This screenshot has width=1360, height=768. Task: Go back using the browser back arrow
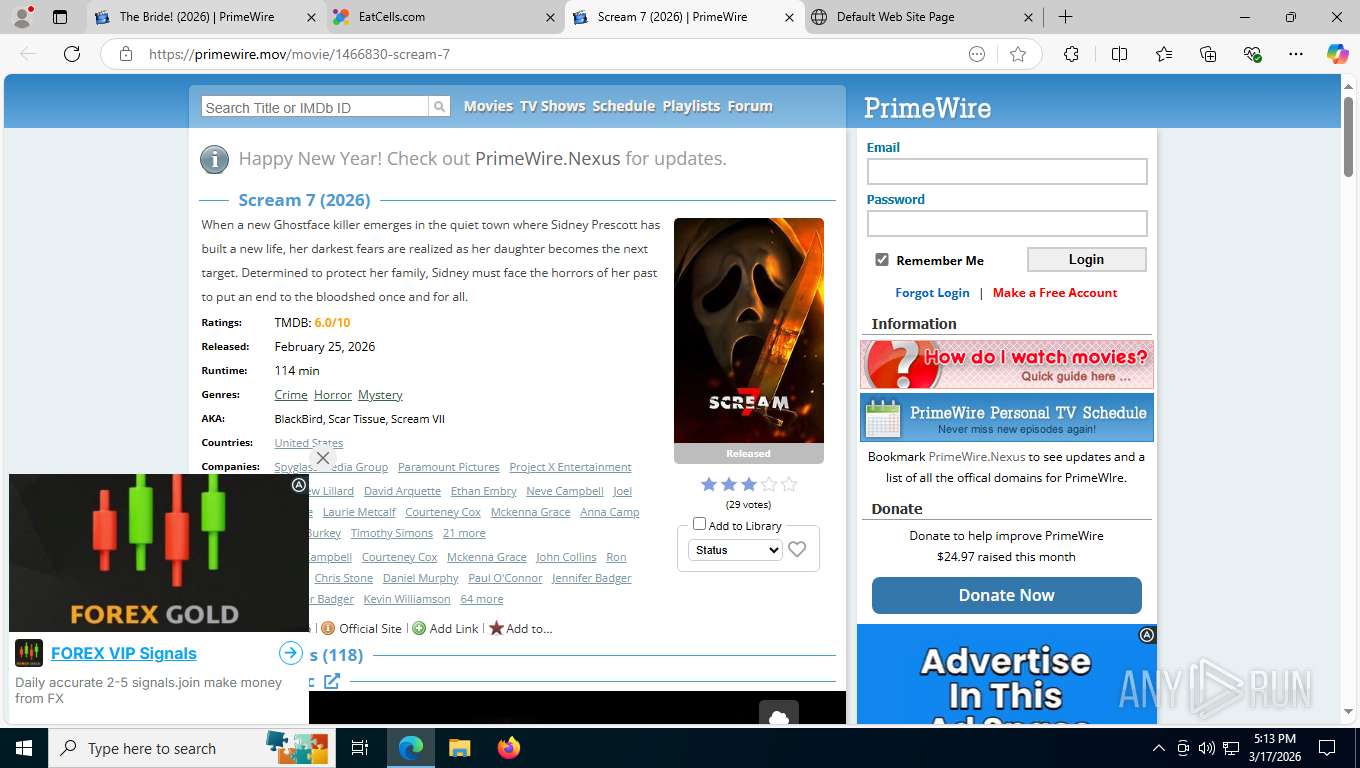tap(28, 54)
